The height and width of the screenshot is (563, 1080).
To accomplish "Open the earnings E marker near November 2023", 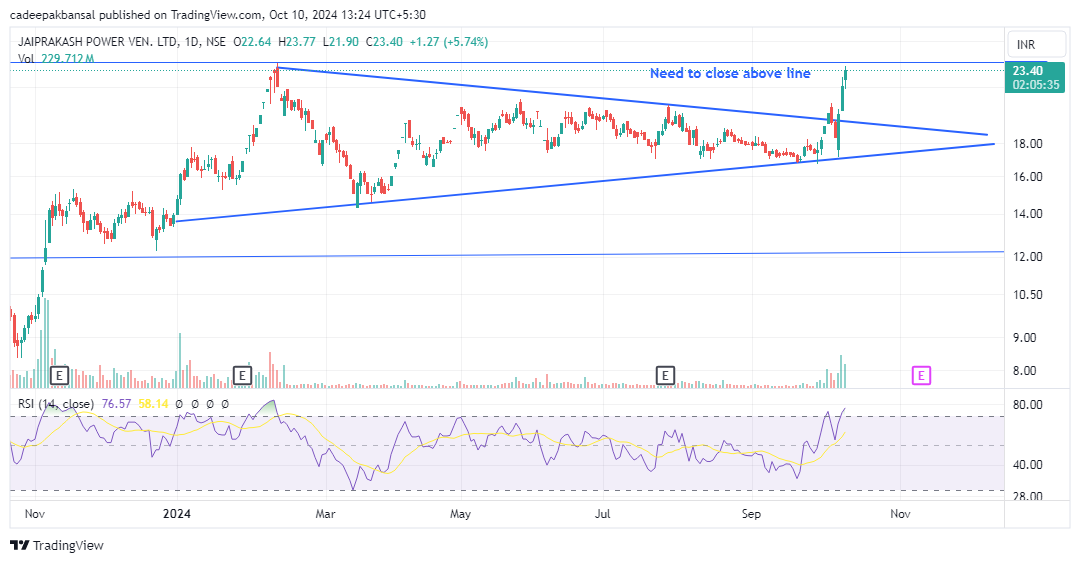I will point(60,376).
